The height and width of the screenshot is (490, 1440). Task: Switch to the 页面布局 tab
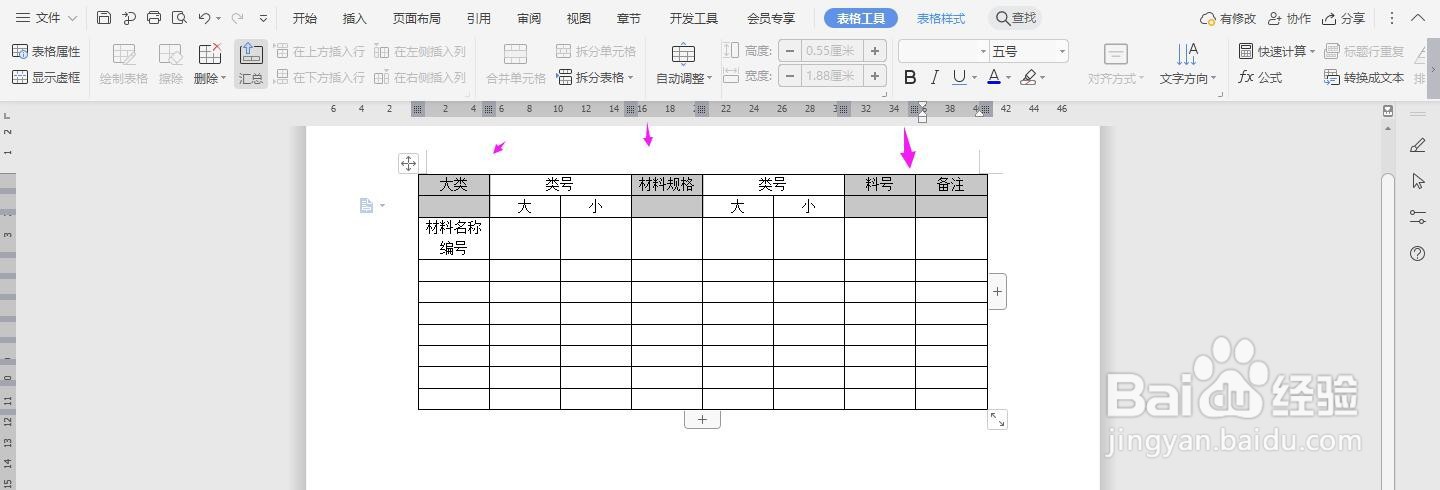coord(416,18)
